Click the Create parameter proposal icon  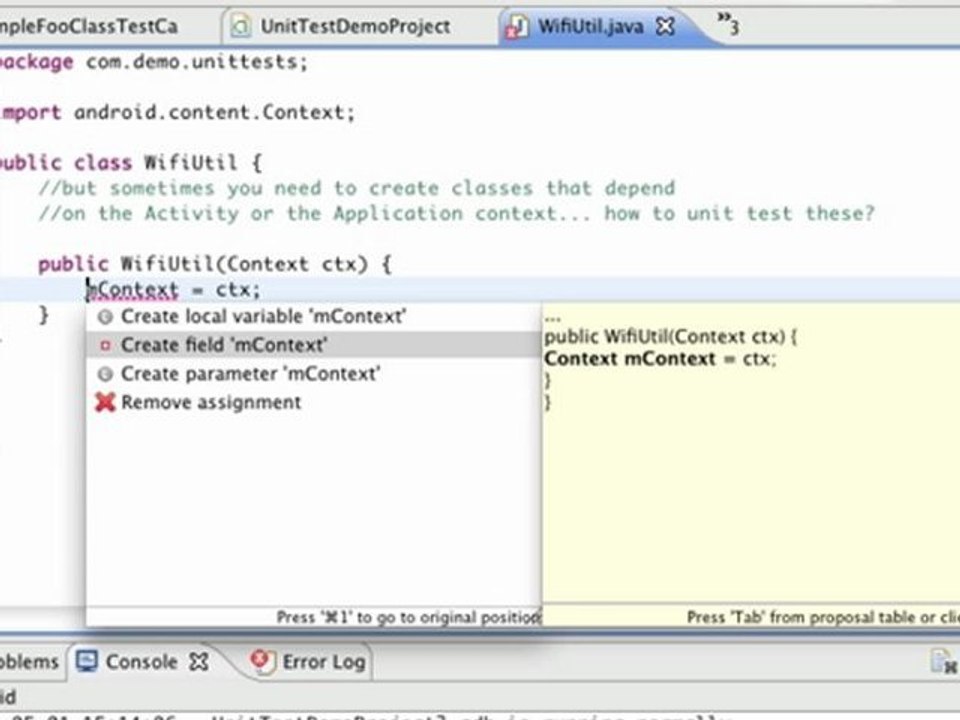[105, 373]
